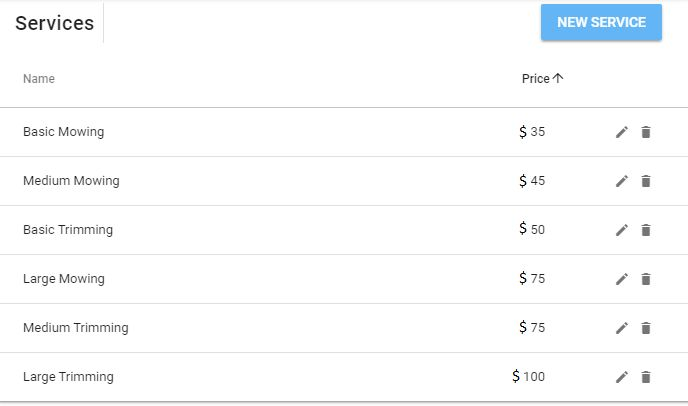Edit the Basic Trimming service

[x=621, y=230]
